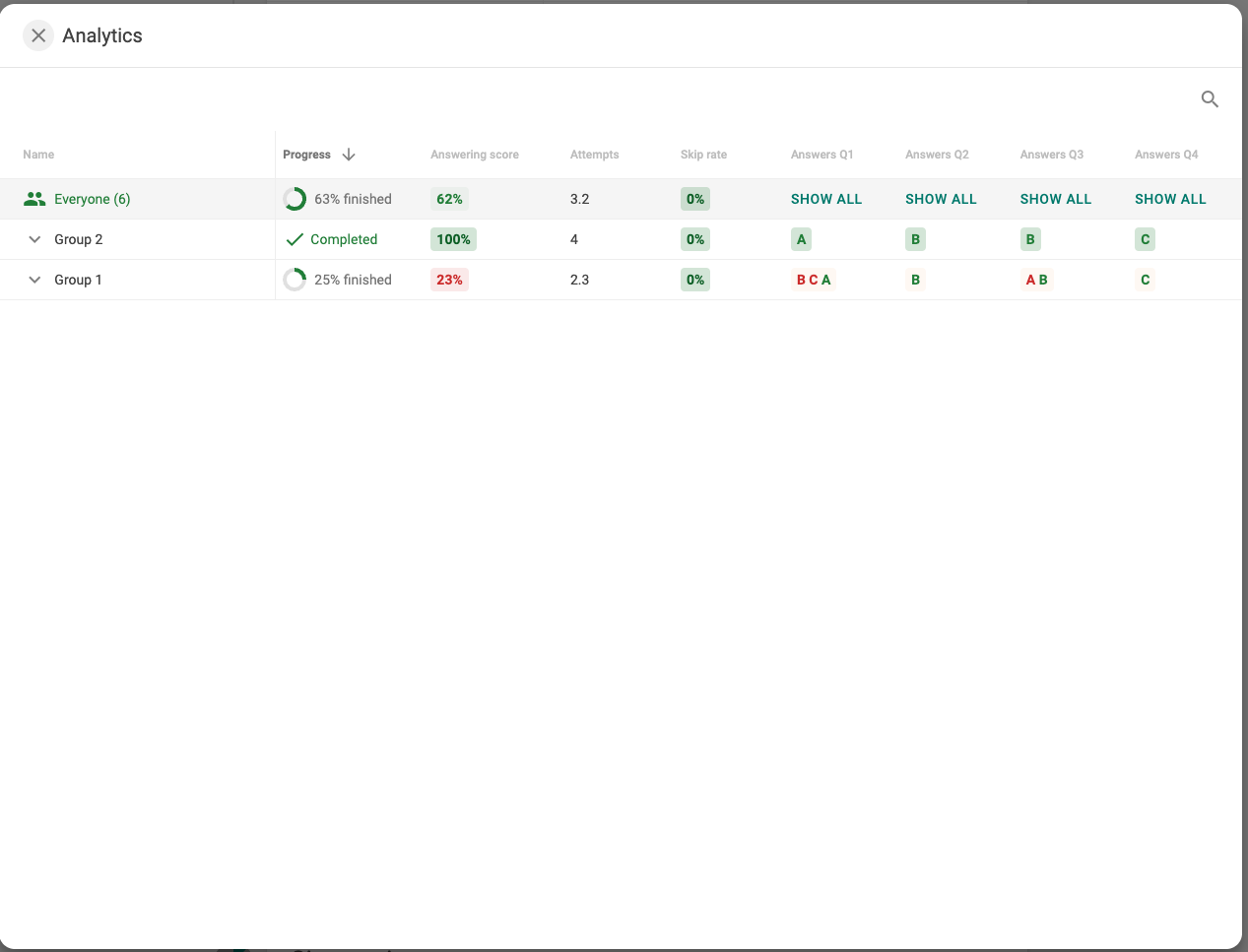This screenshot has width=1248, height=952.
Task: Expand the Group 1 row
Action: coord(34,280)
